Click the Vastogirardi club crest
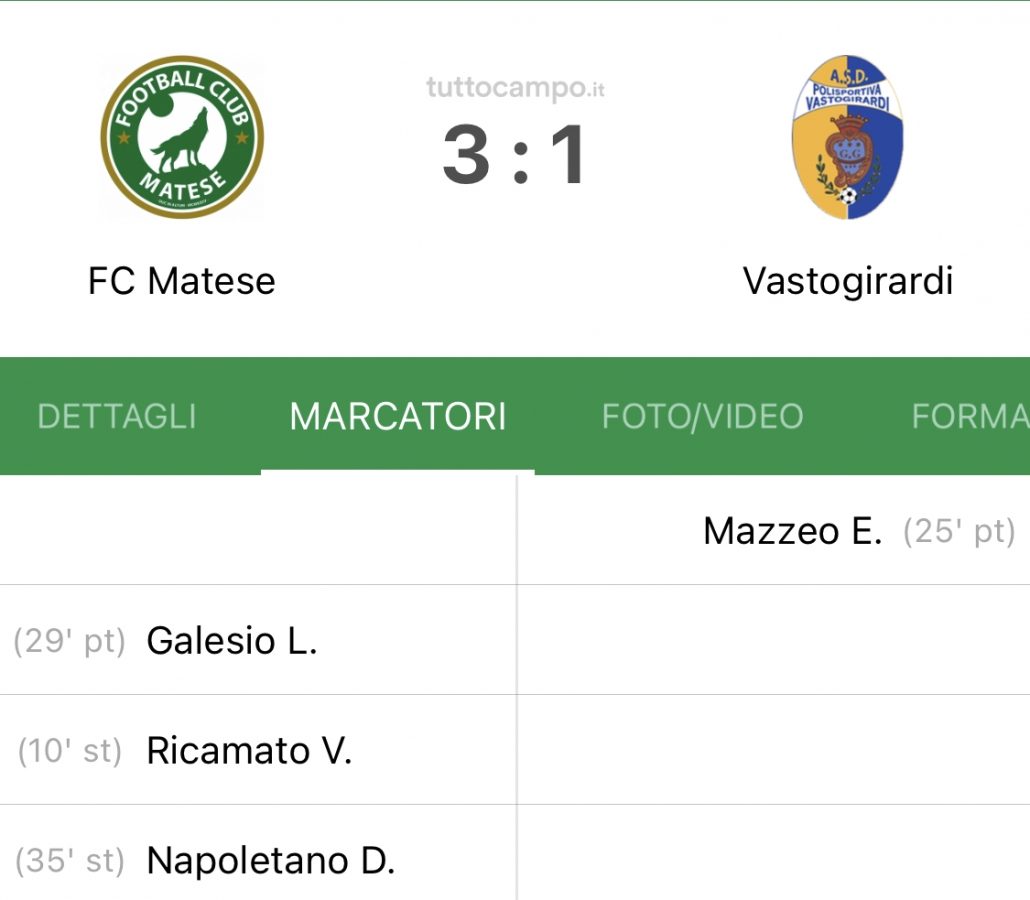 pos(847,137)
